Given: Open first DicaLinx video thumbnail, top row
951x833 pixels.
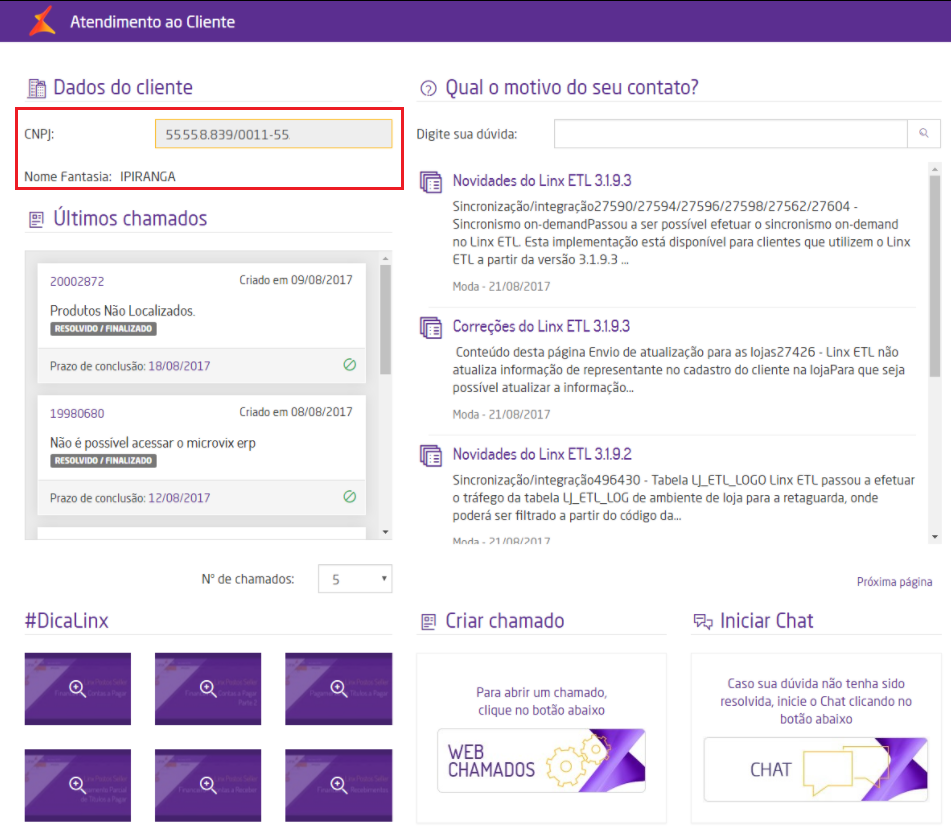Looking at the screenshot, I should tap(78, 689).
